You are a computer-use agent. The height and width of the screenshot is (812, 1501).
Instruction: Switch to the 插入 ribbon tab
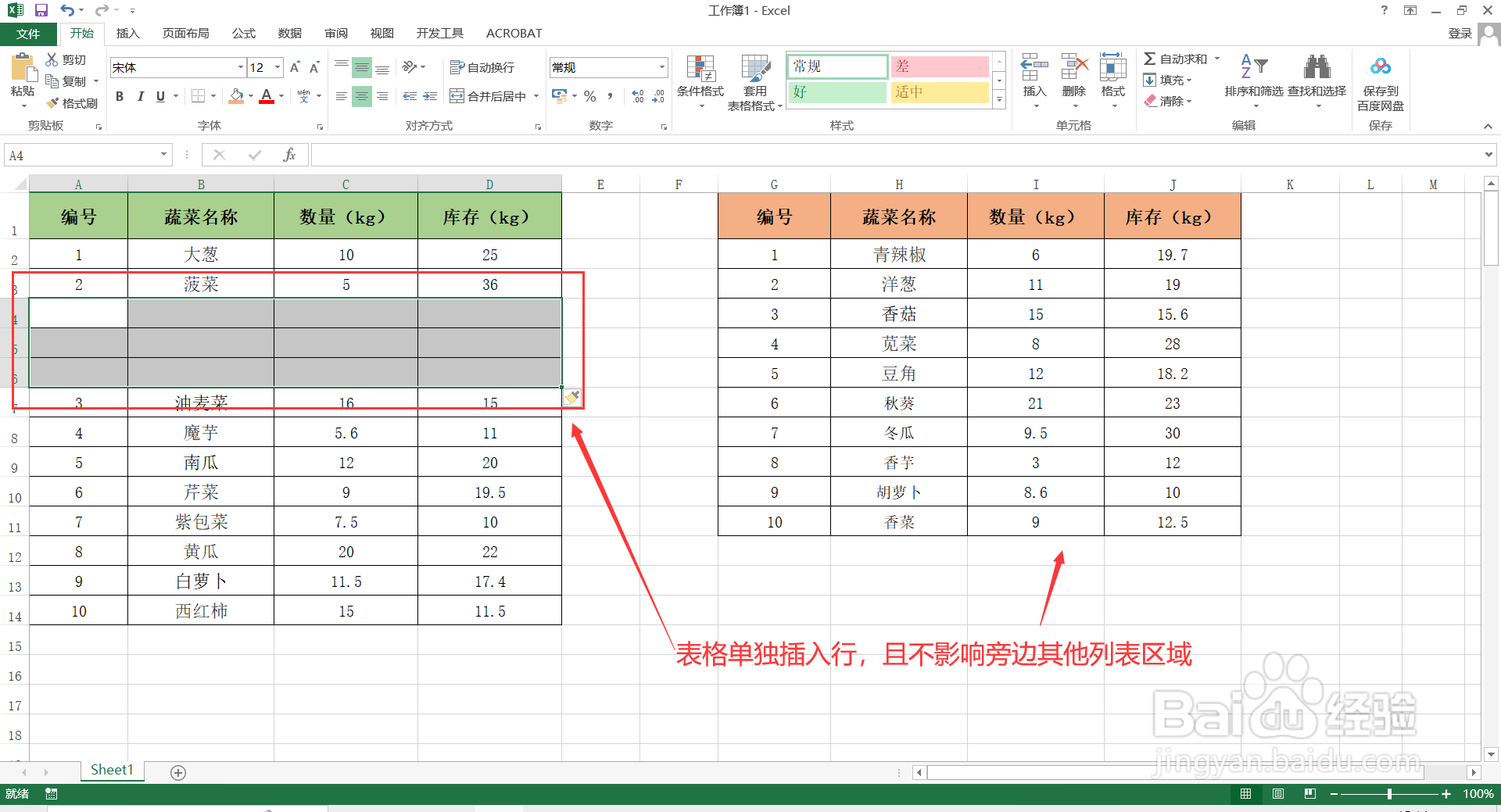click(127, 33)
